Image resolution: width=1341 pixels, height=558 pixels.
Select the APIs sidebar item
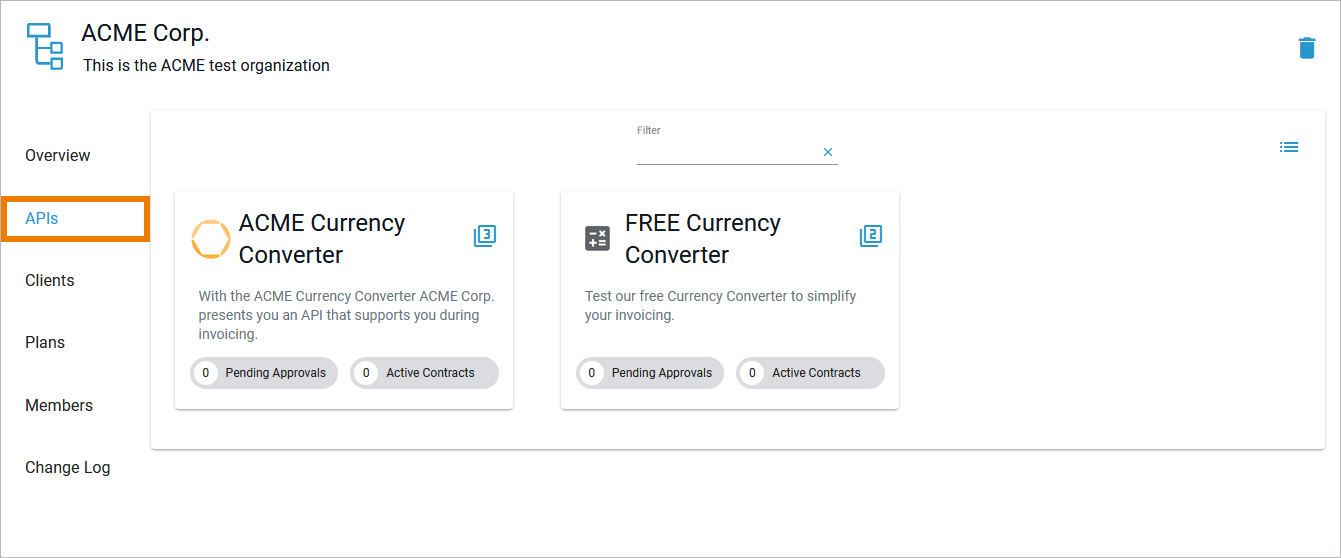(x=42, y=219)
